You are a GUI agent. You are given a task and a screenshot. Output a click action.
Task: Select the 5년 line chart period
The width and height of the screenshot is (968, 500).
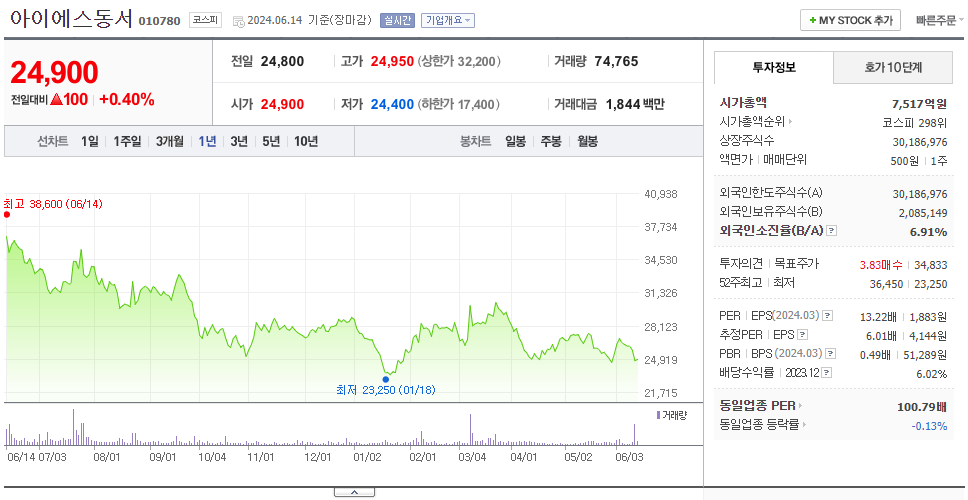point(271,141)
